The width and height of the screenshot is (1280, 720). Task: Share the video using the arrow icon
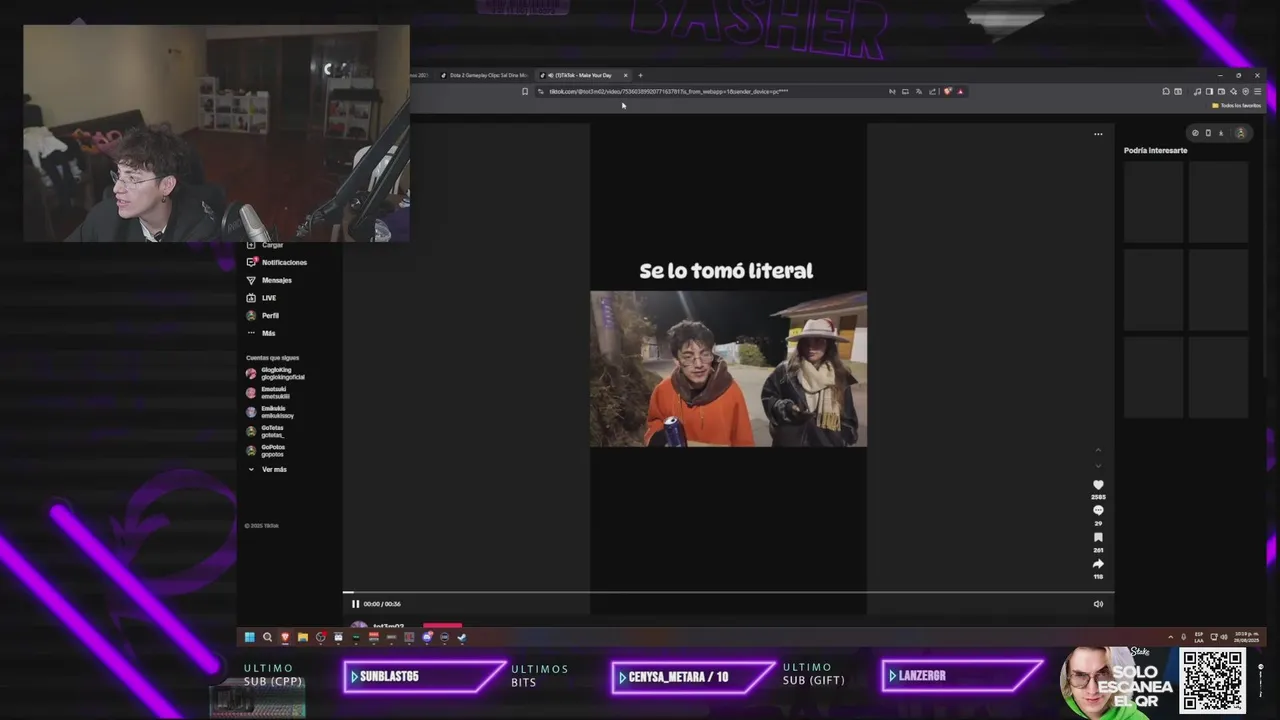tap(1098, 564)
